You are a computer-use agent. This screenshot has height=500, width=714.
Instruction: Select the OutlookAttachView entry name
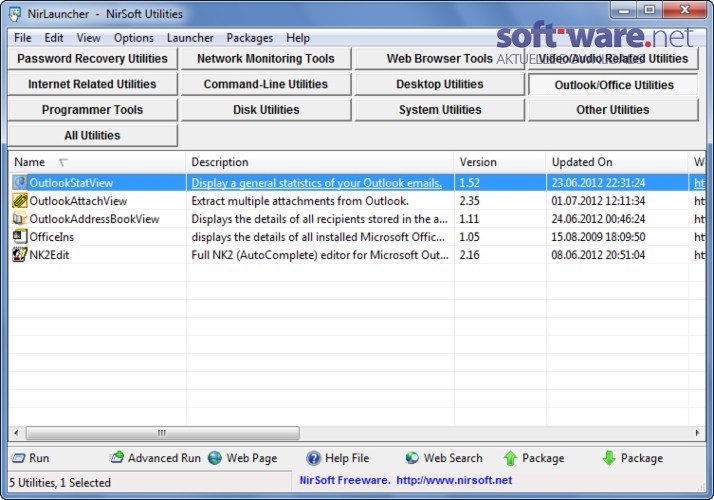tap(78, 201)
